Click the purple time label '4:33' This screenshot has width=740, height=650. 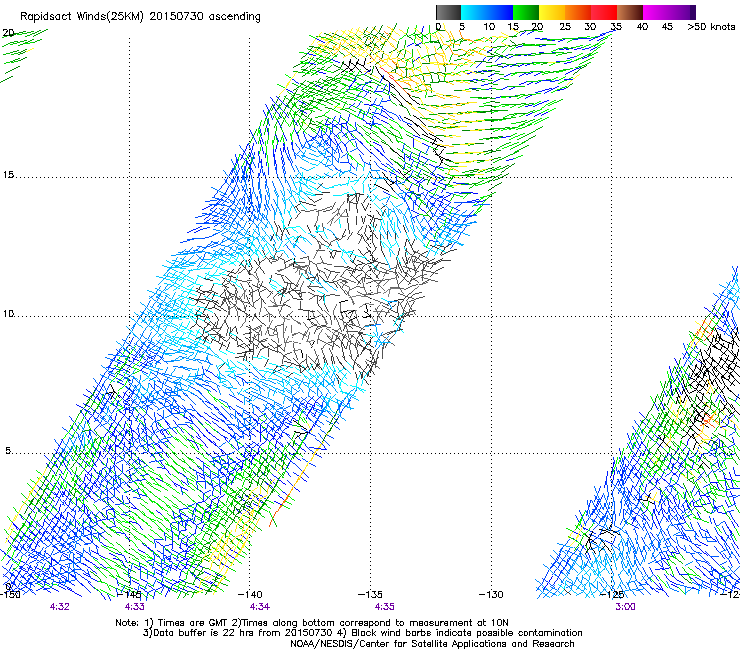tap(135, 607)
